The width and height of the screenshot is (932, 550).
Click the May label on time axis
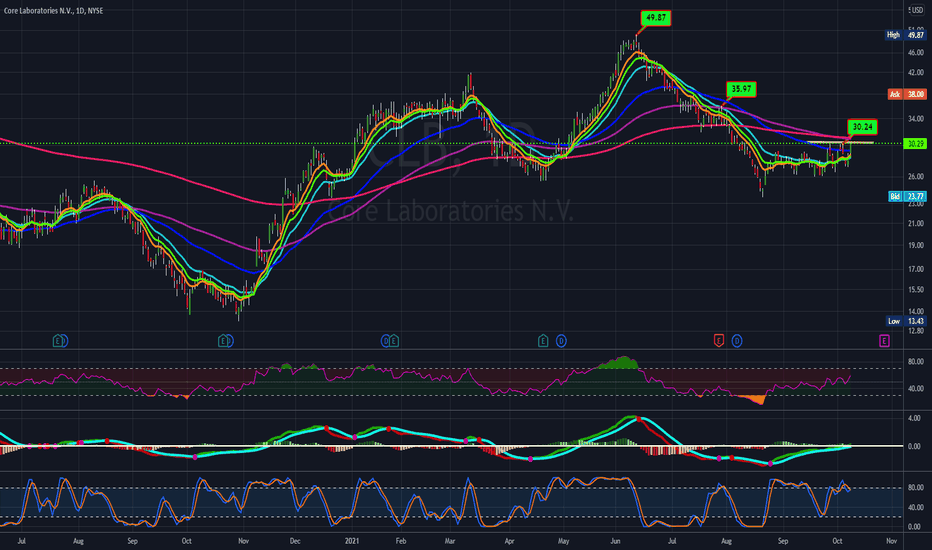click(x=563, y=541)
